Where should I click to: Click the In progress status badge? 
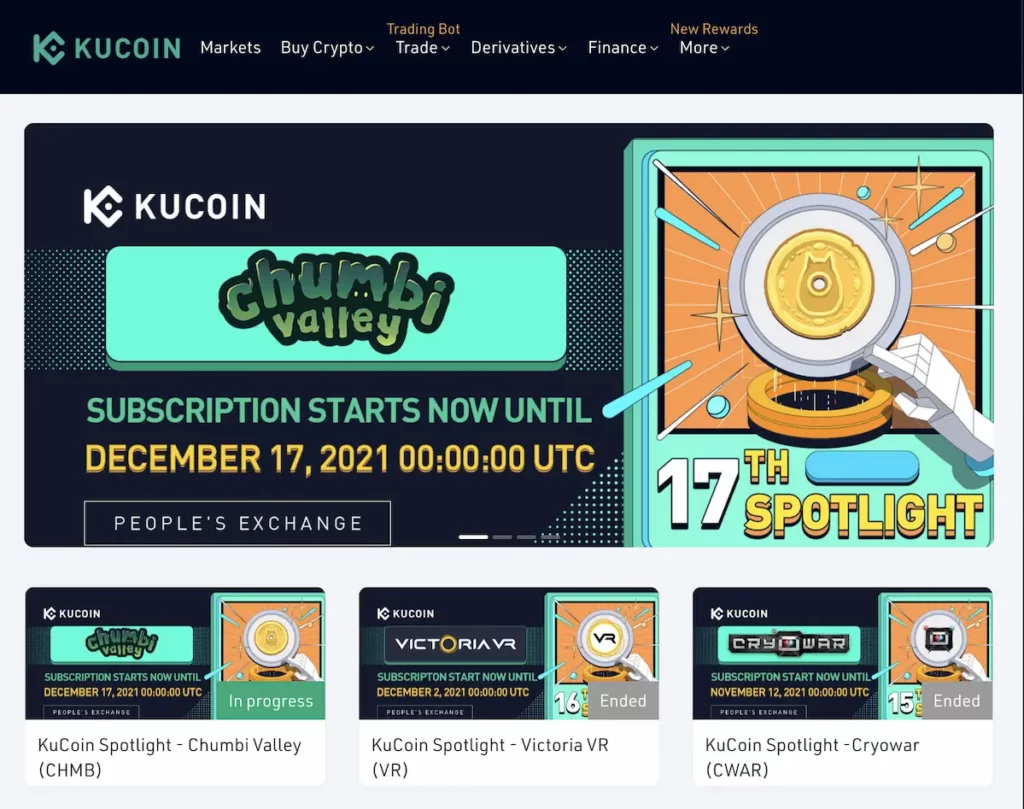[x=270, y=701]
